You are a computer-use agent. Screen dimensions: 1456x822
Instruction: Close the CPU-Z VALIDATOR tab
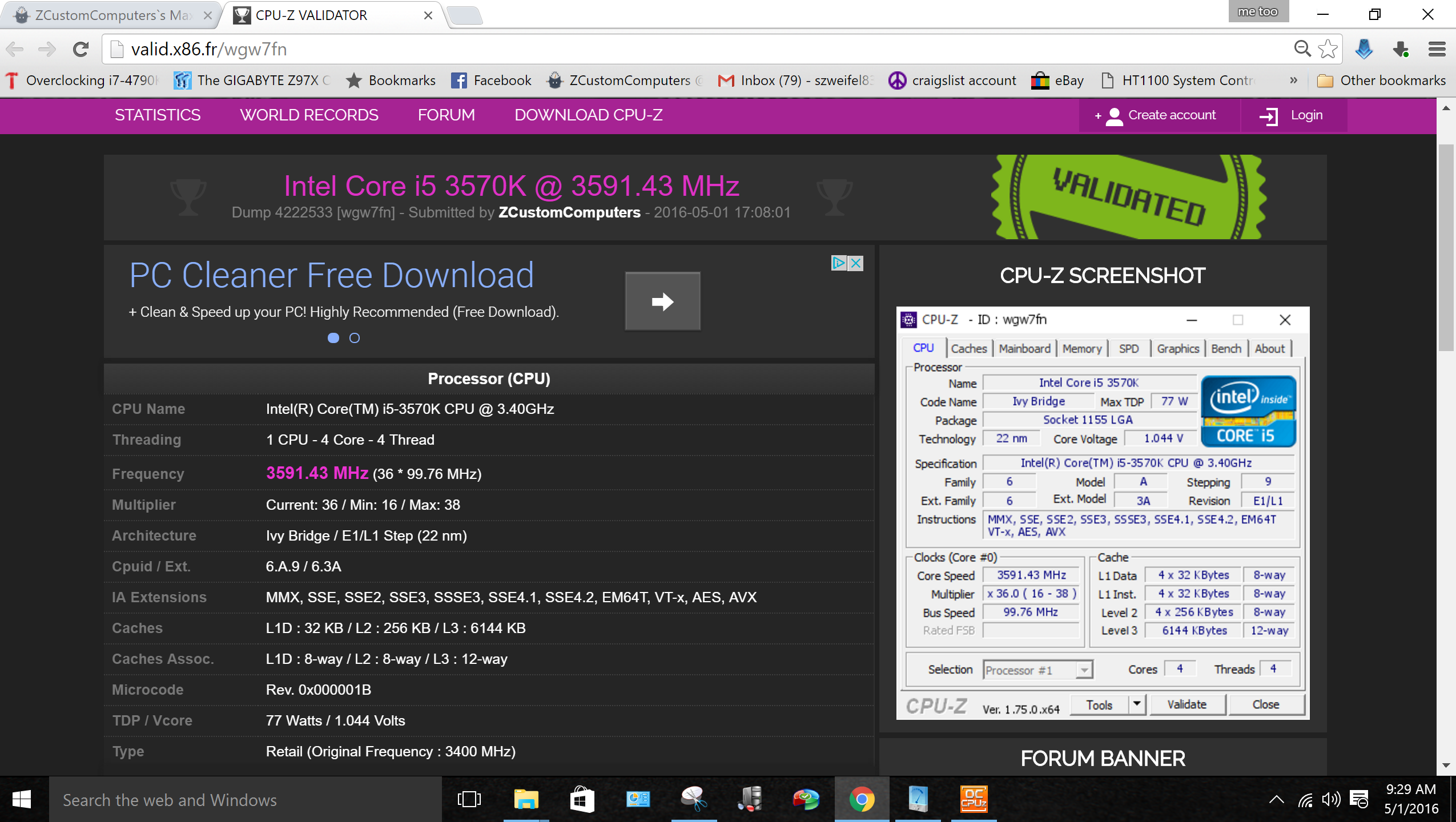[428, 15]
